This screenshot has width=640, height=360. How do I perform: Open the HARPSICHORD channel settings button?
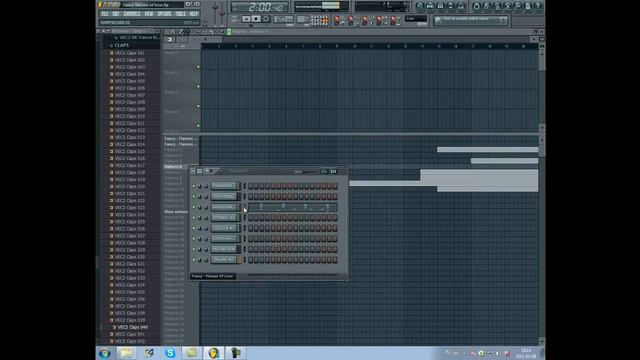(x=224, y=207)
